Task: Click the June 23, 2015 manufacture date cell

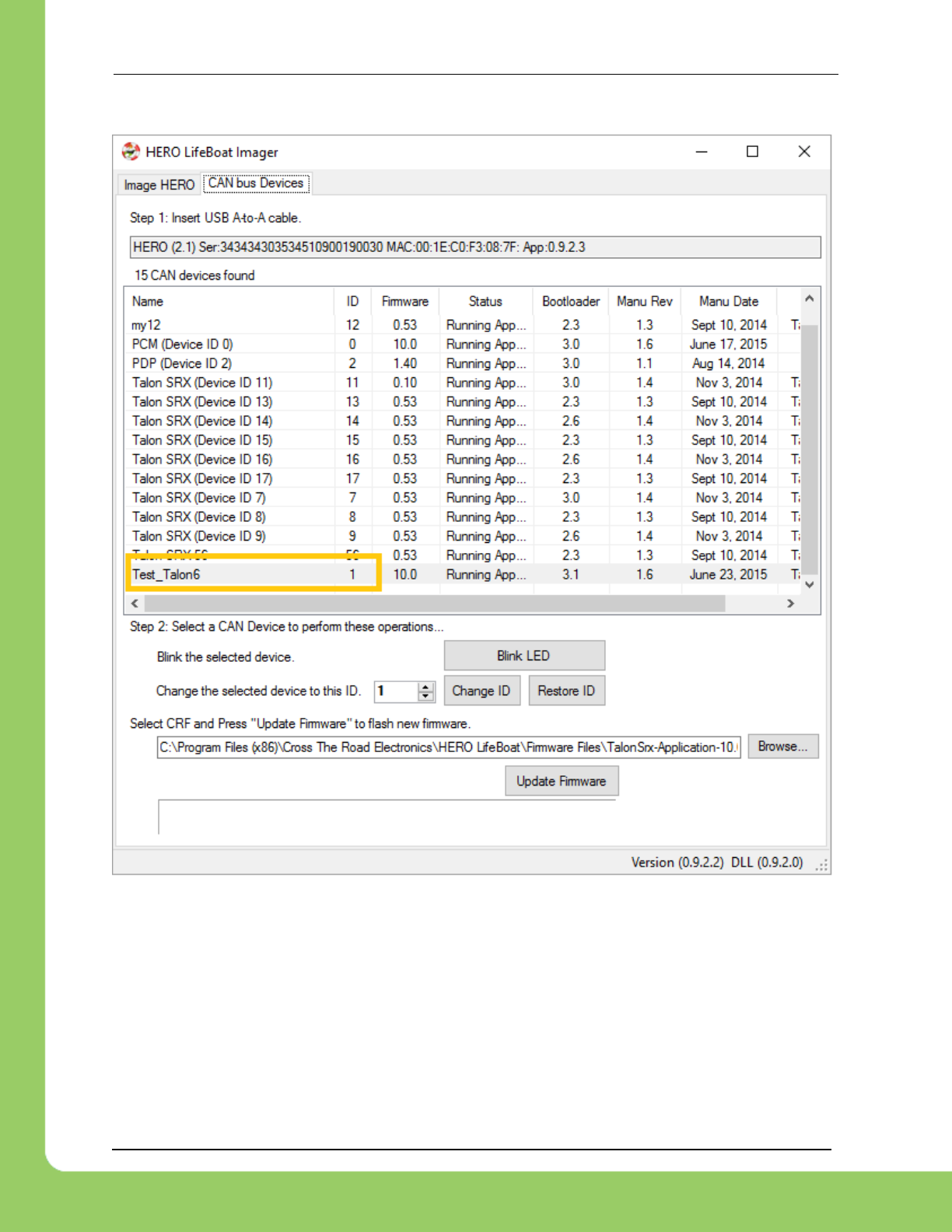Action: [729, 575]
